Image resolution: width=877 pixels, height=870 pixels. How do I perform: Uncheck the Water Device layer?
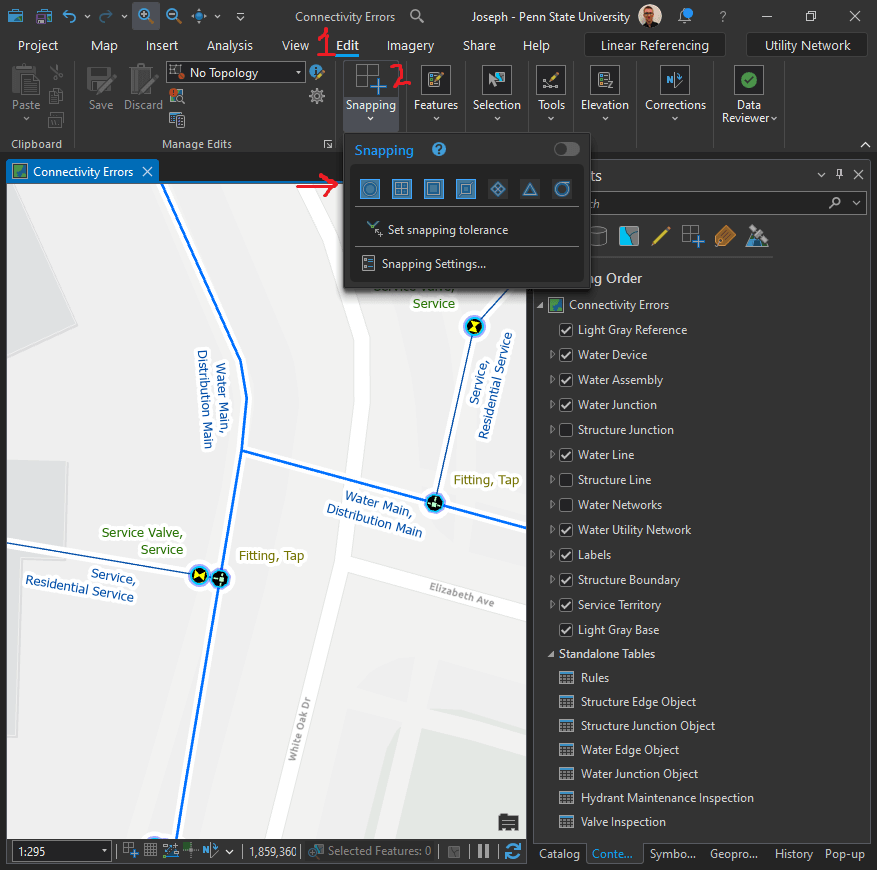[567, 355]
